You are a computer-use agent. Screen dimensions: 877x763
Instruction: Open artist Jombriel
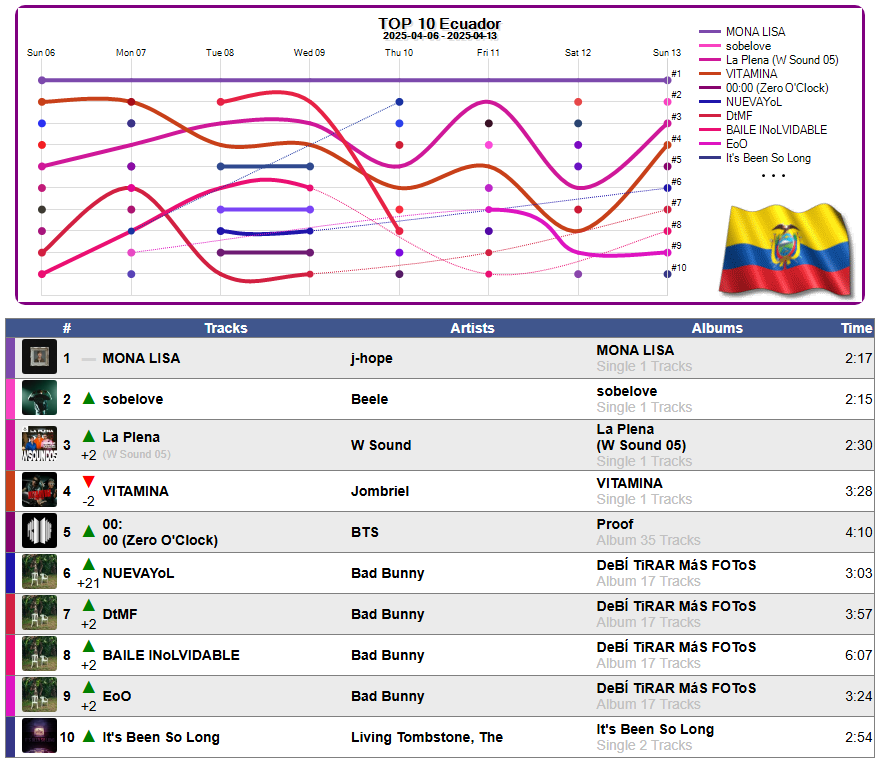380,491
